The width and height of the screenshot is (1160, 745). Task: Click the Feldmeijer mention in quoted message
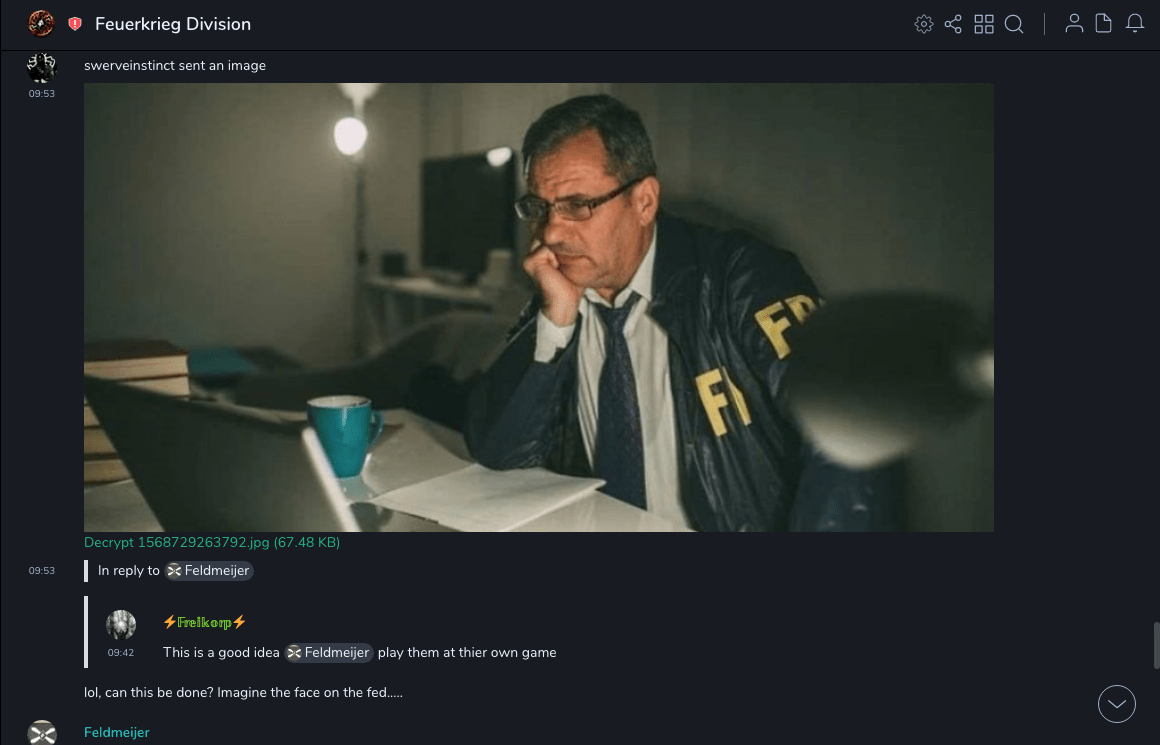coord(328,653)
